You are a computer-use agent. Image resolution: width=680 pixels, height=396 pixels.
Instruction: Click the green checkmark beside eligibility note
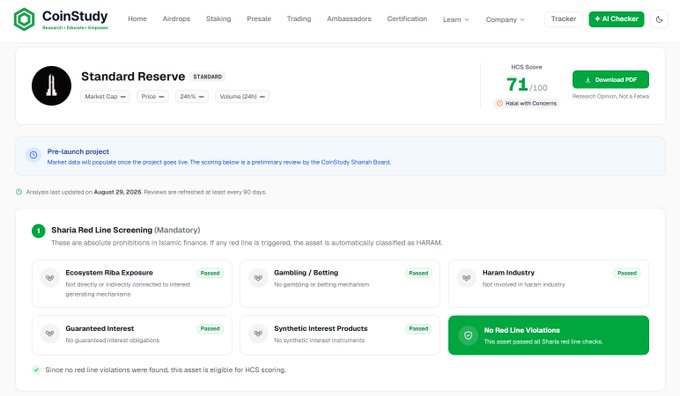(36, 370)
